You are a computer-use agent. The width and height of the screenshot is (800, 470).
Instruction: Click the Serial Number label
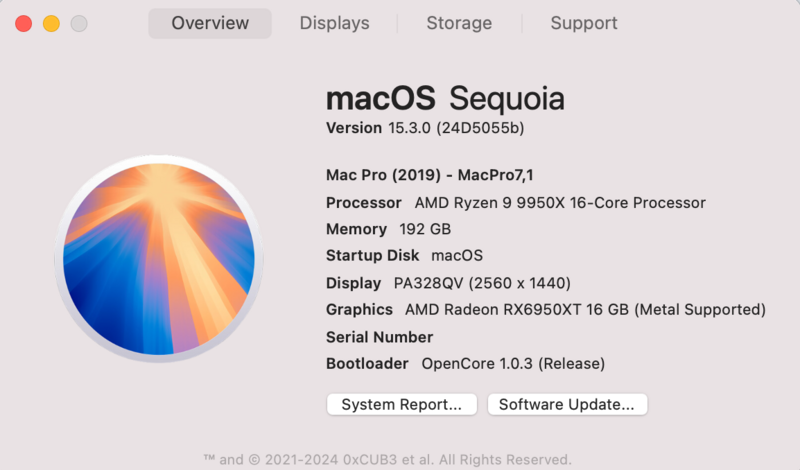tap(380, 337)
